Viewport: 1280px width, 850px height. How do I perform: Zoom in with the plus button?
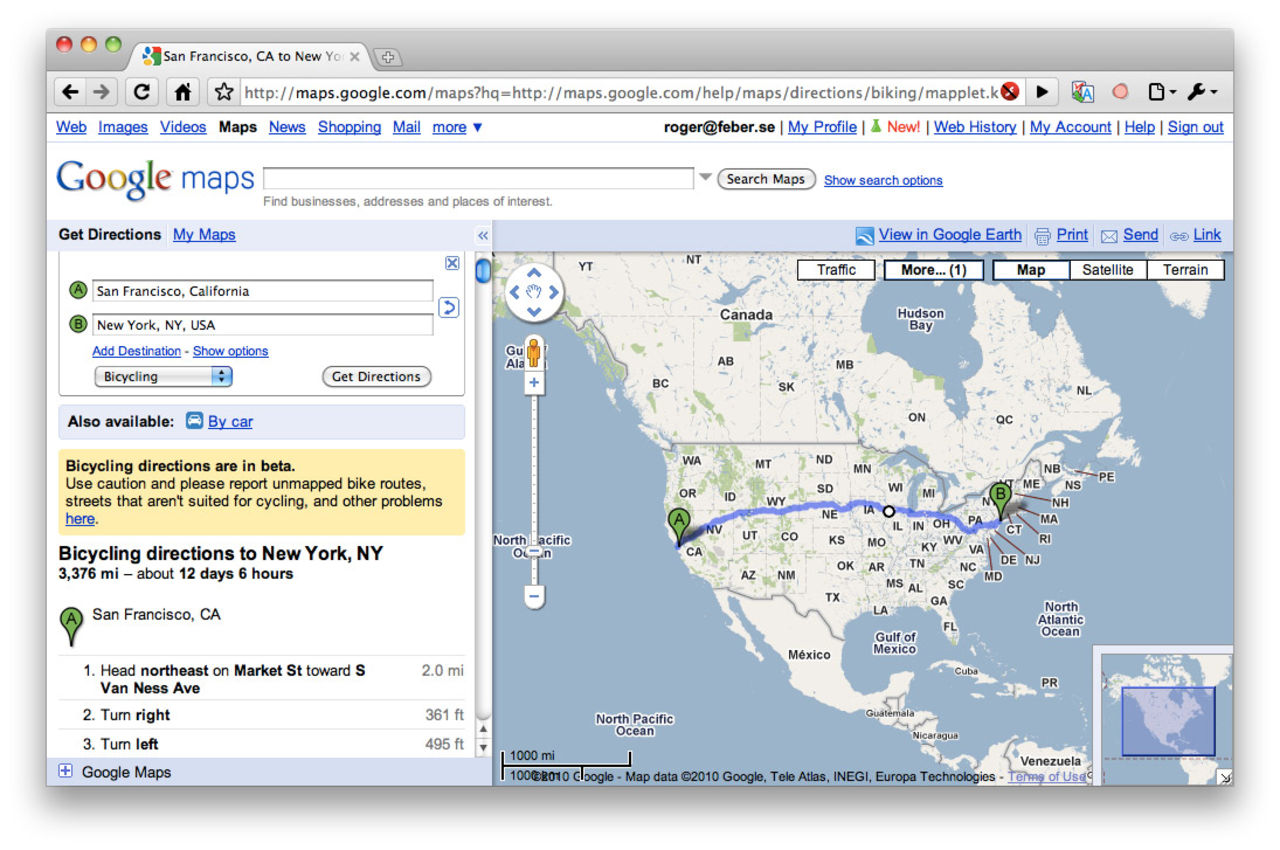tap(534, 382)
